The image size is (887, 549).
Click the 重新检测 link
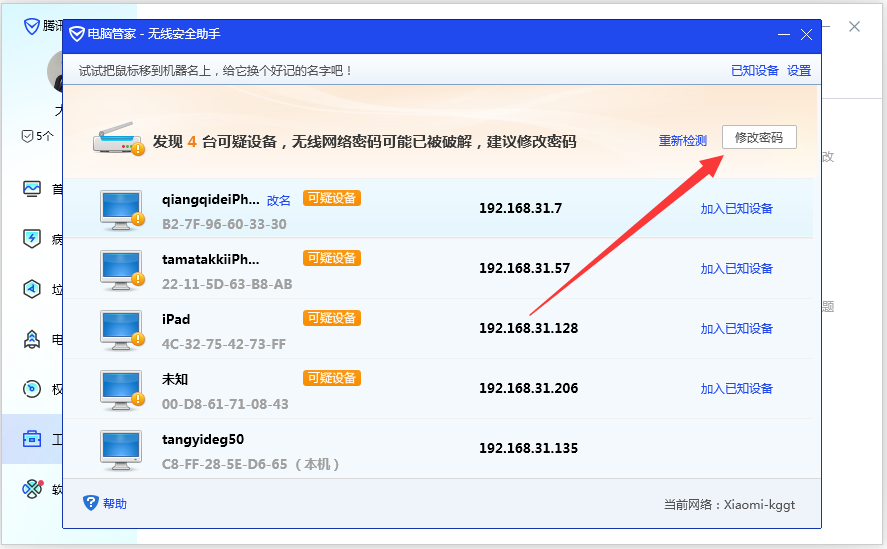click(683, 141)
